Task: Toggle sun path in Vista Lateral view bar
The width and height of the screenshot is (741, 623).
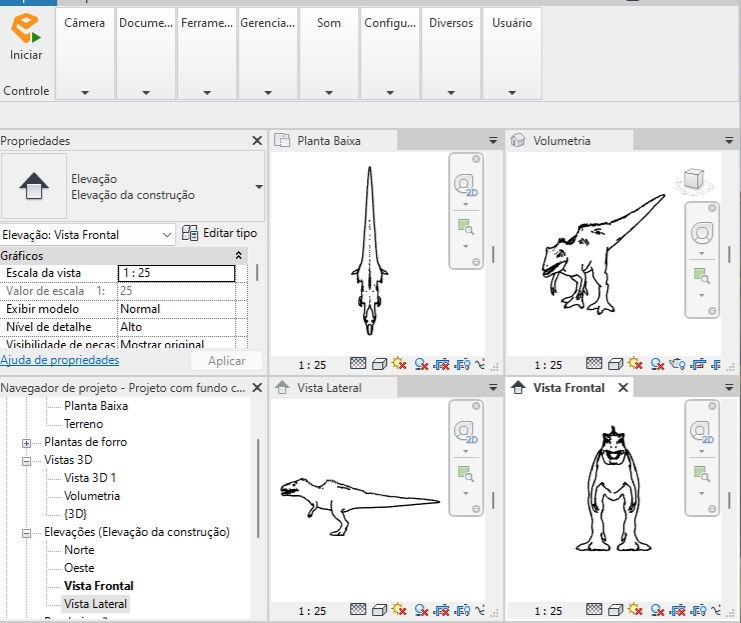Action: click(399, 609)
